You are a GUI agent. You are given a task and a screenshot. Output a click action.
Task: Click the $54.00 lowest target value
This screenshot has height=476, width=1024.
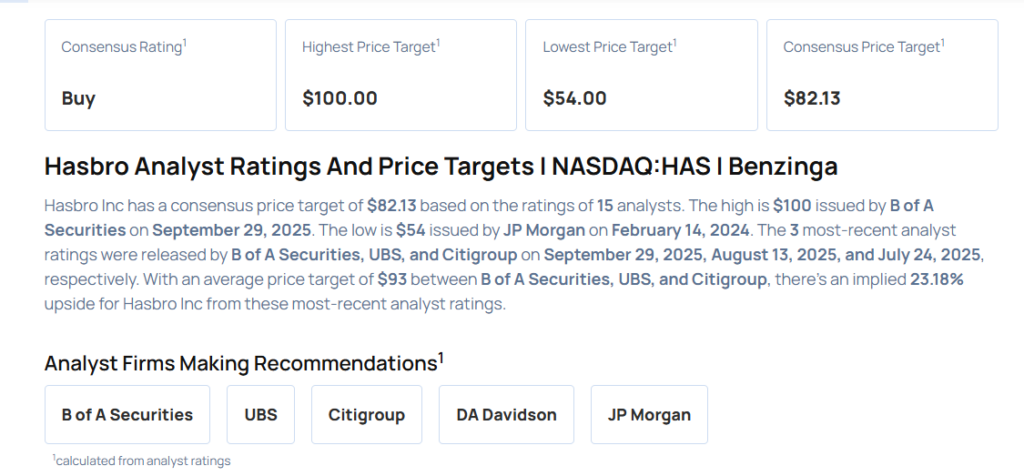574,98
